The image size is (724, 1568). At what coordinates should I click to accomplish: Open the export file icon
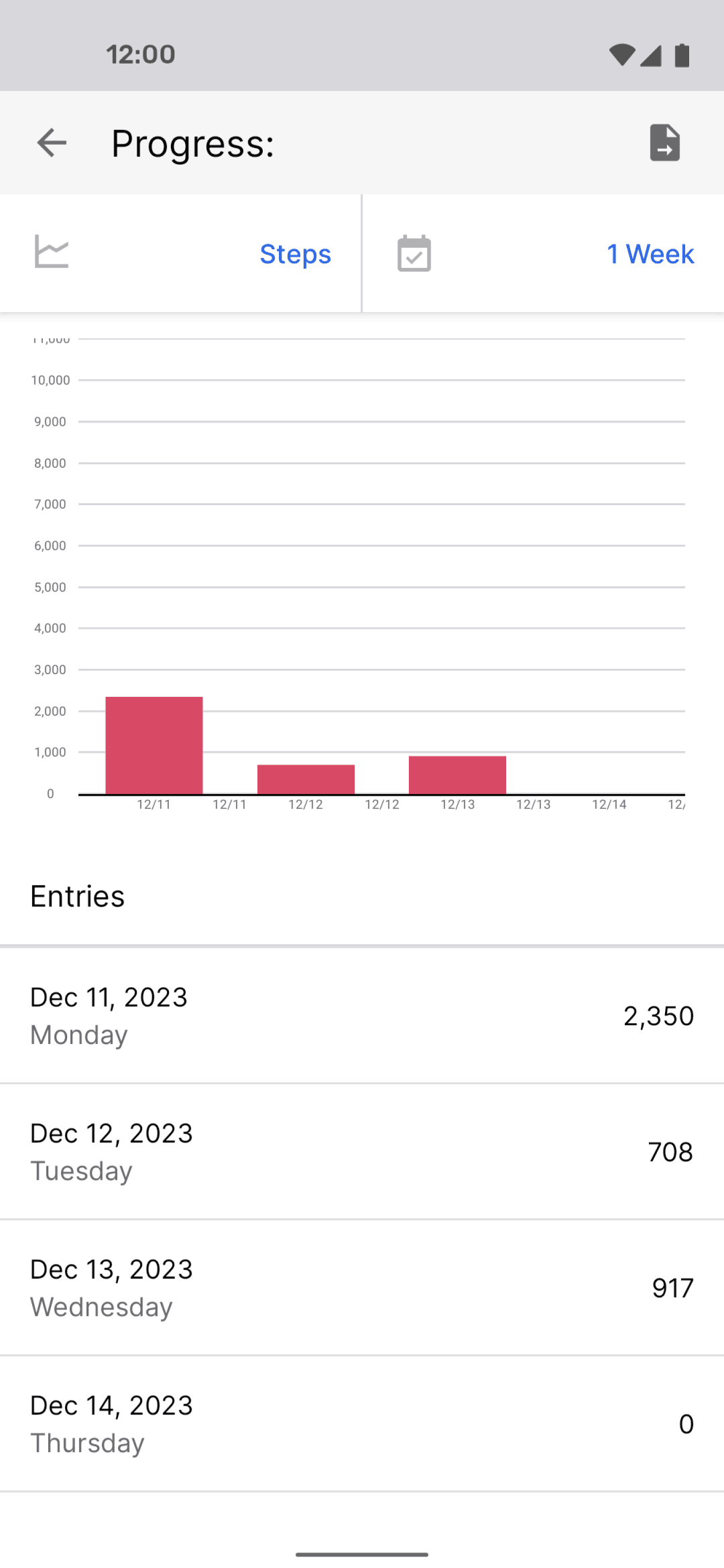tap(665, 143)
